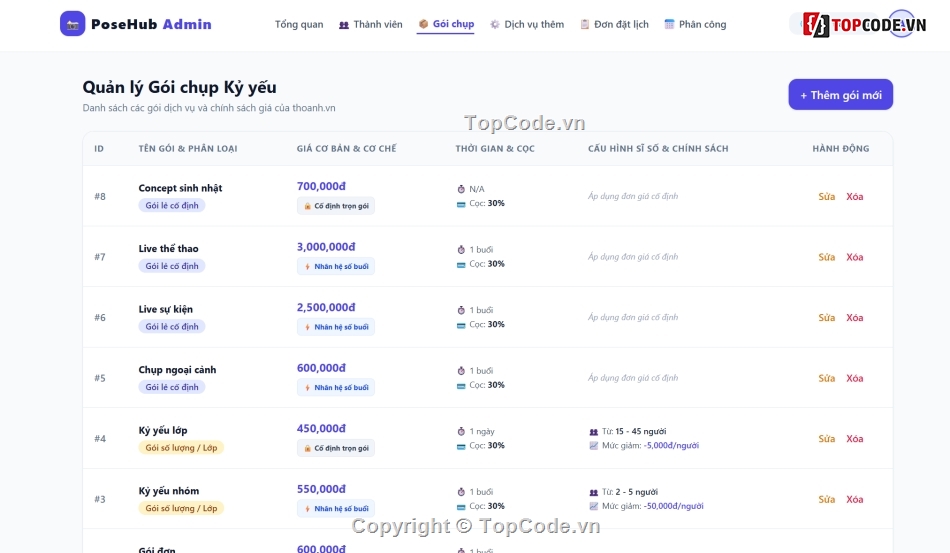The height and width of the screenshot is (553, 950).
Task: Click Xóa for Live sự kiện
Action: pyautogui.click(x=854, y=317)
